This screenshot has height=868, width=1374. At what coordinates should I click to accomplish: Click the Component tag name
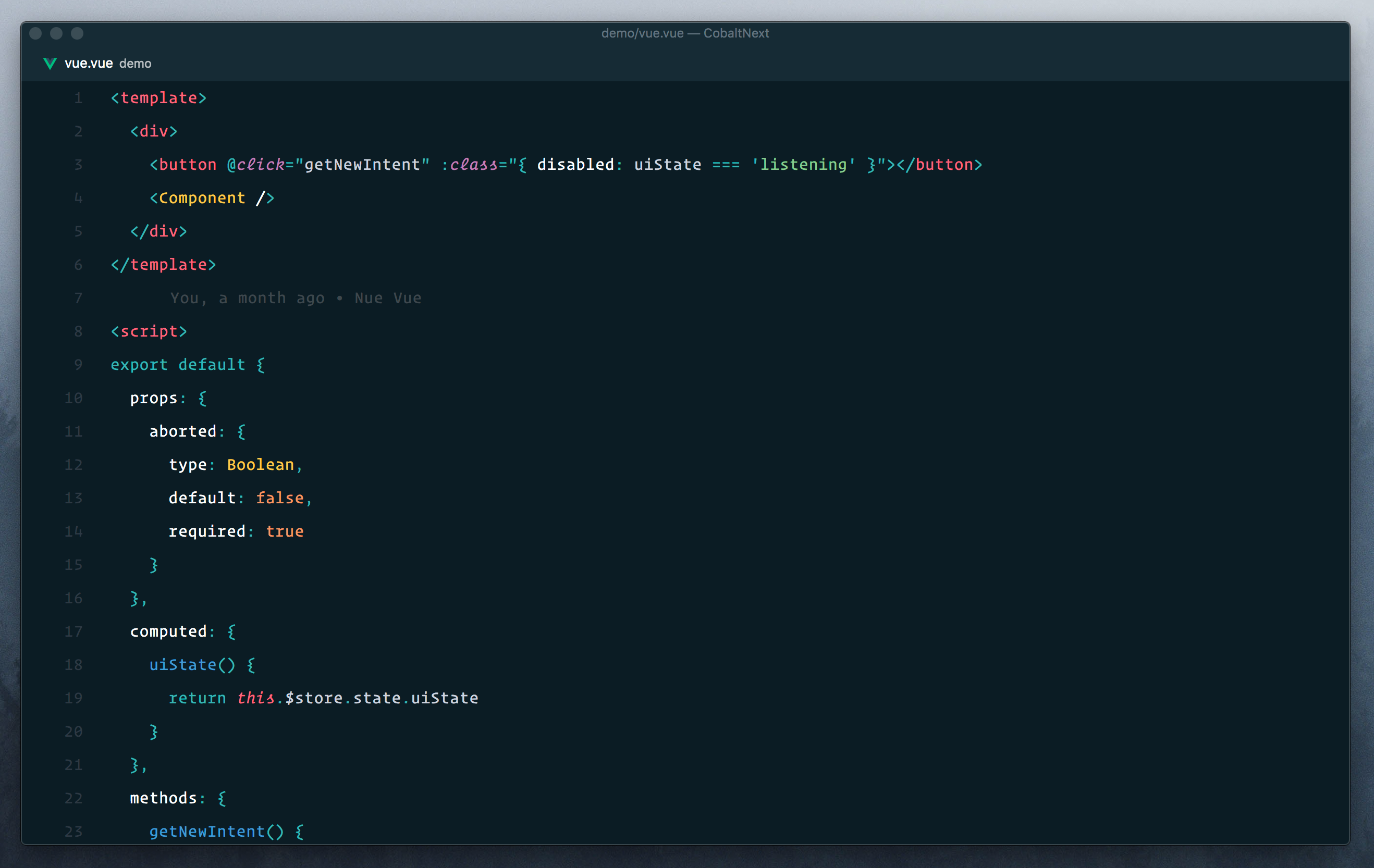[x=202, y=198]
